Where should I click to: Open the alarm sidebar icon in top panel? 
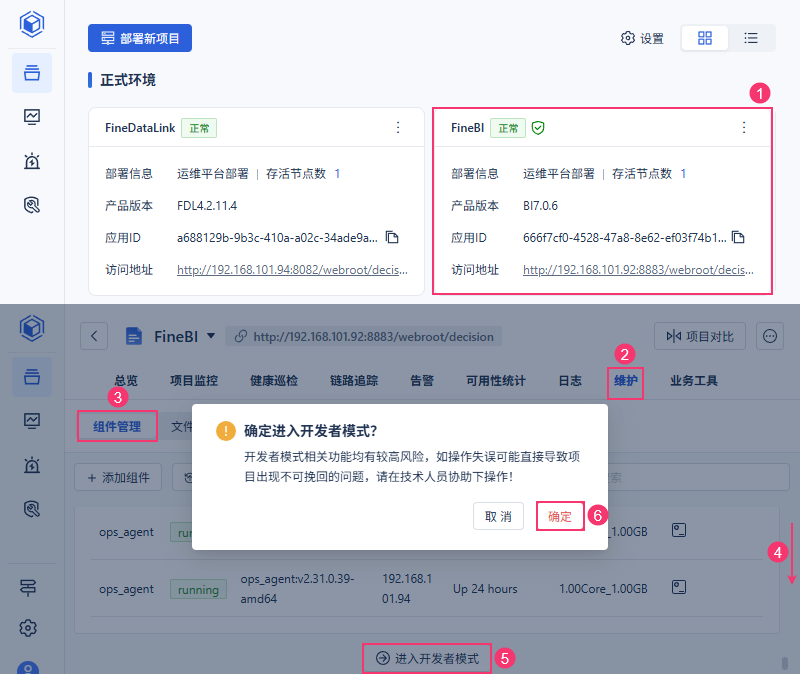tap(32, 161)
